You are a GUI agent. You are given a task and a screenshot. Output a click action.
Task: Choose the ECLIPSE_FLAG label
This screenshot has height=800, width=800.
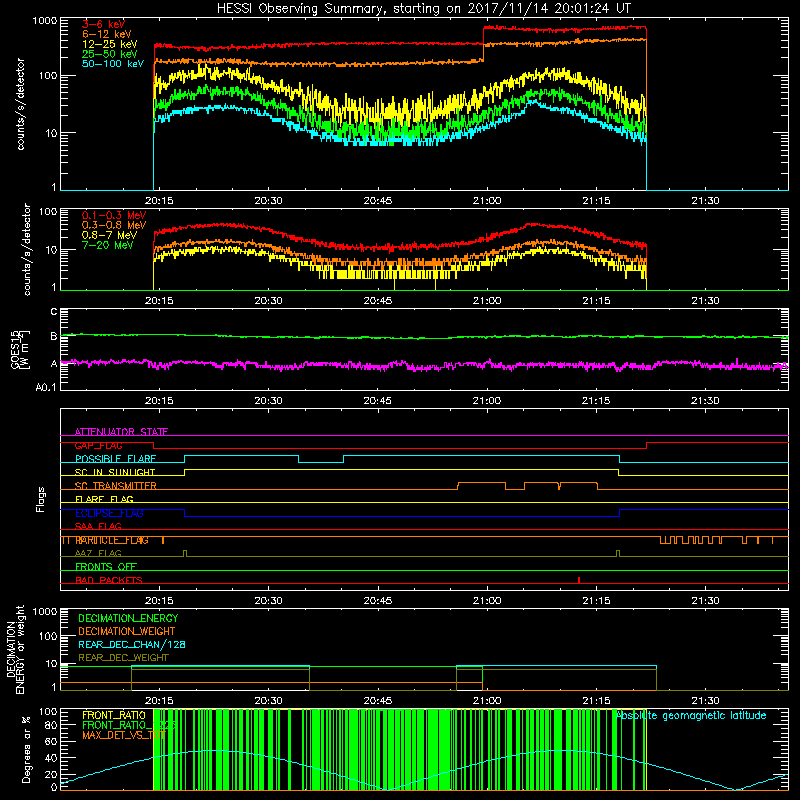click(x=109, y=513)
